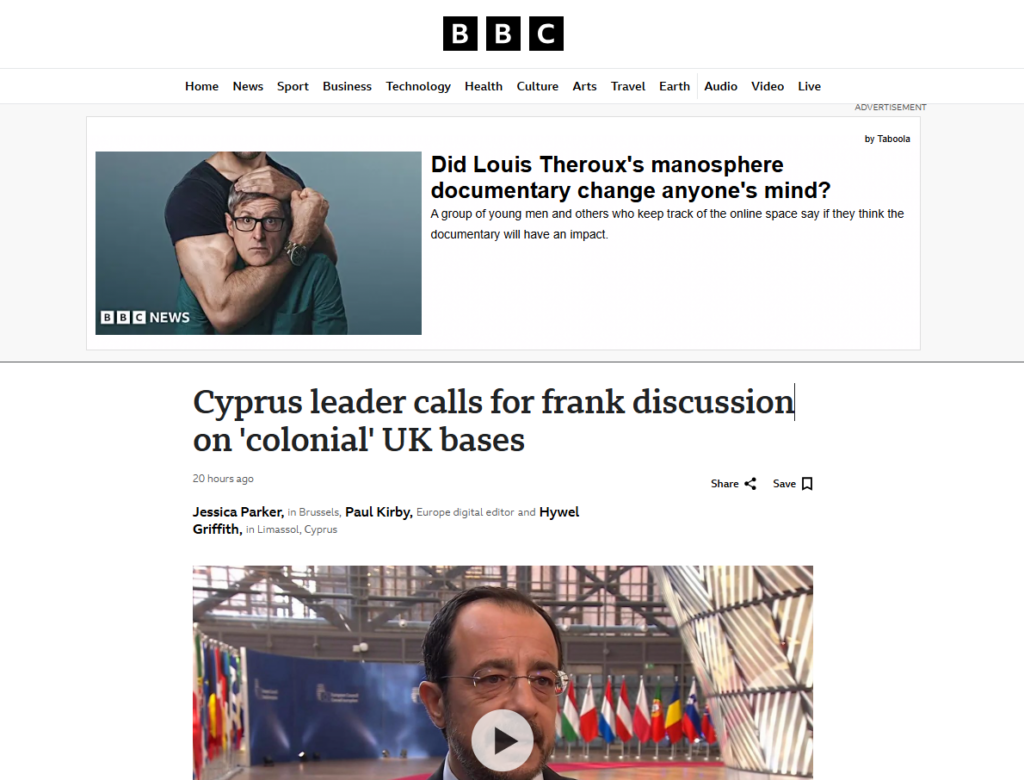The image size is (1024, 780).
Task: Select Business in the navigation bar
Action: pyautogui.click(x=347, y=86)
